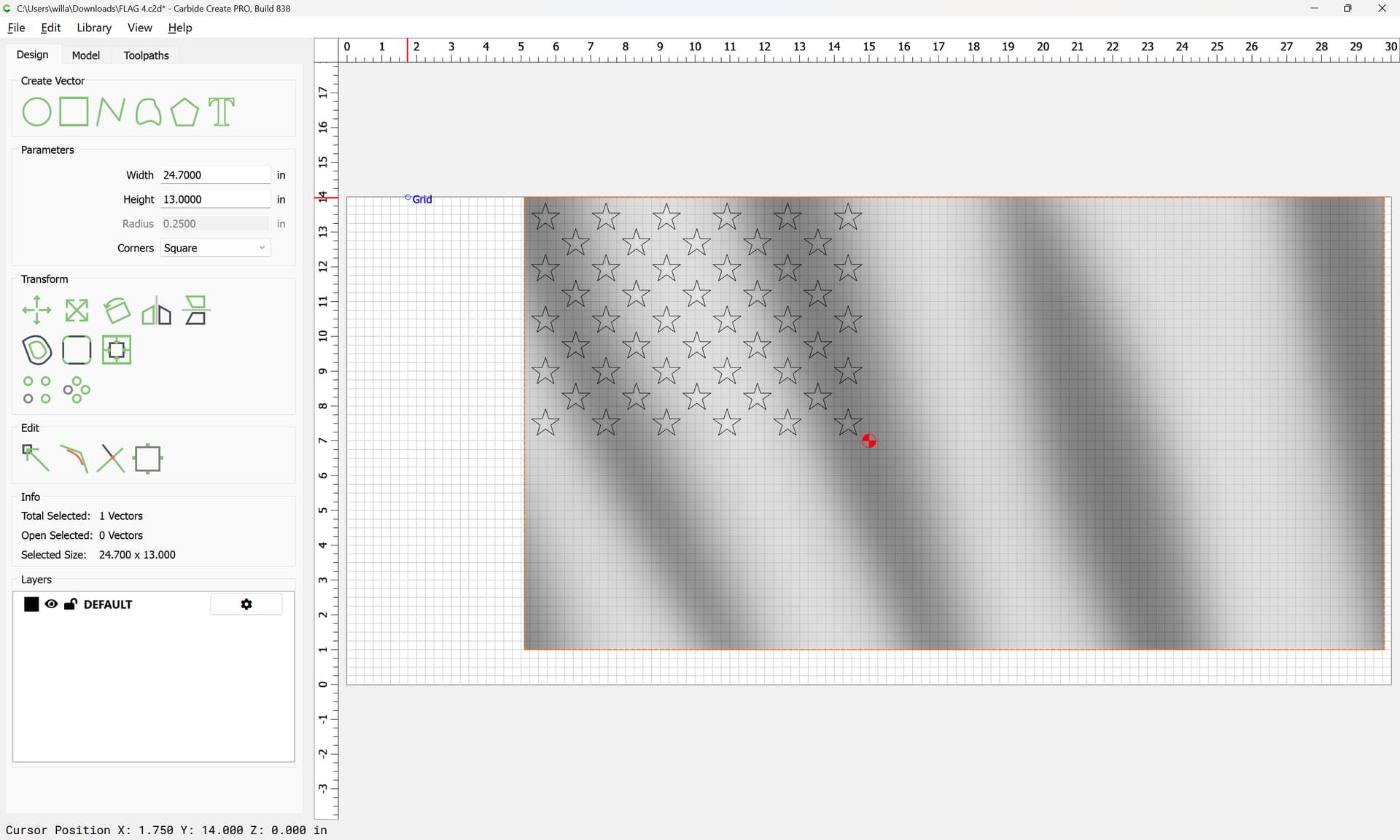Viewport: 1400px width, 840px height.
Task: Open the Library menu
Action: pos(94,28)
